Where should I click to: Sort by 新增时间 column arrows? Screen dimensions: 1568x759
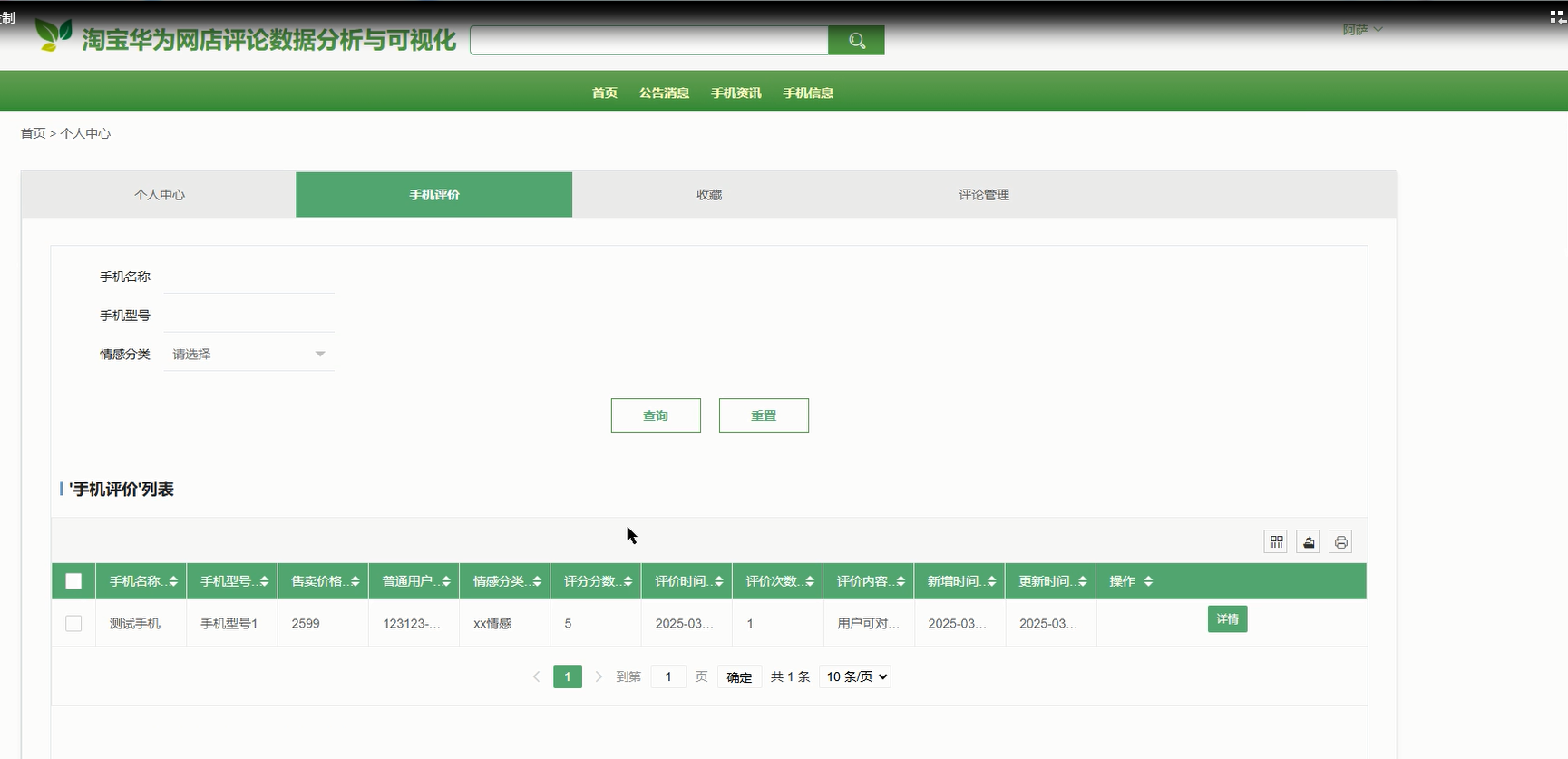[x=991, y=581]
